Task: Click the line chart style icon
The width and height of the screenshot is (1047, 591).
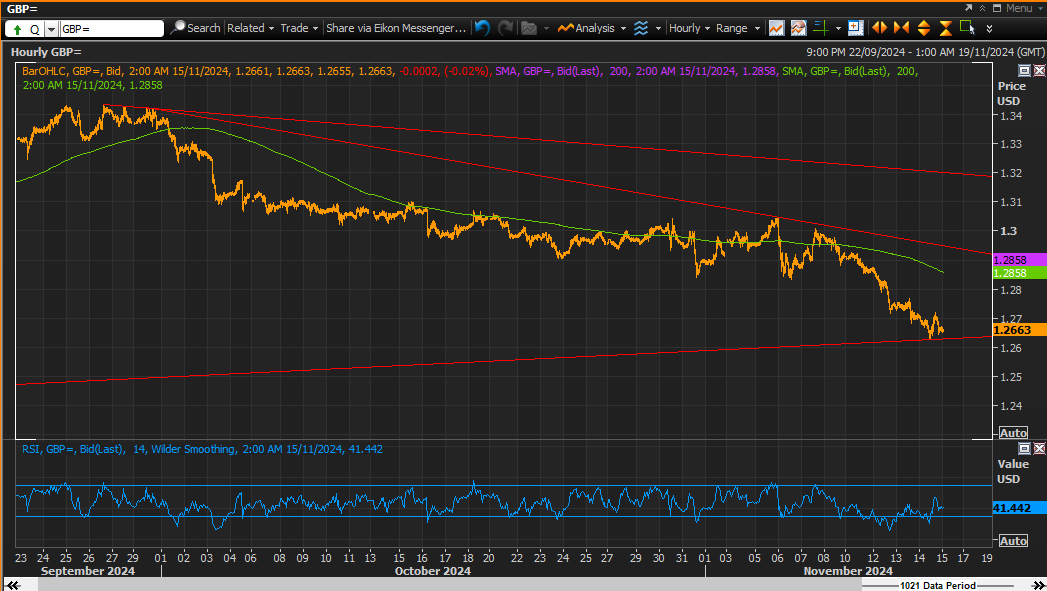Action: pos(776,28)
